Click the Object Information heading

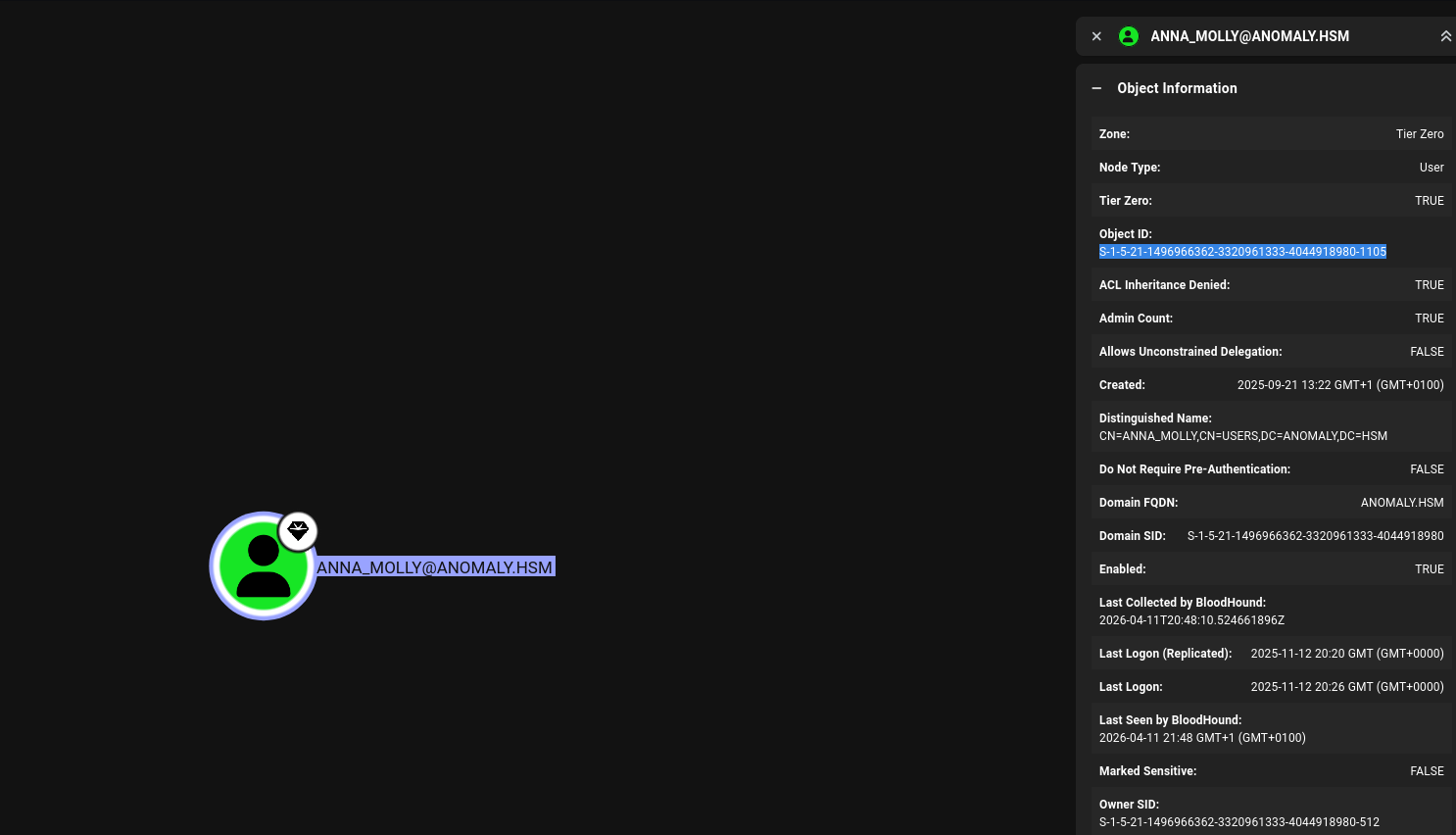coord(1177,88)
